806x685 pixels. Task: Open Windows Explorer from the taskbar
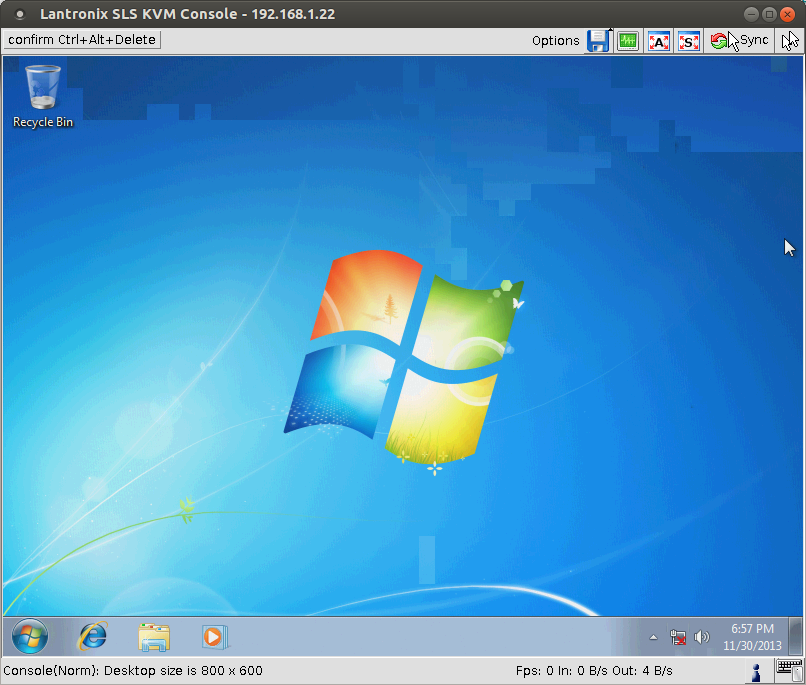153,637
